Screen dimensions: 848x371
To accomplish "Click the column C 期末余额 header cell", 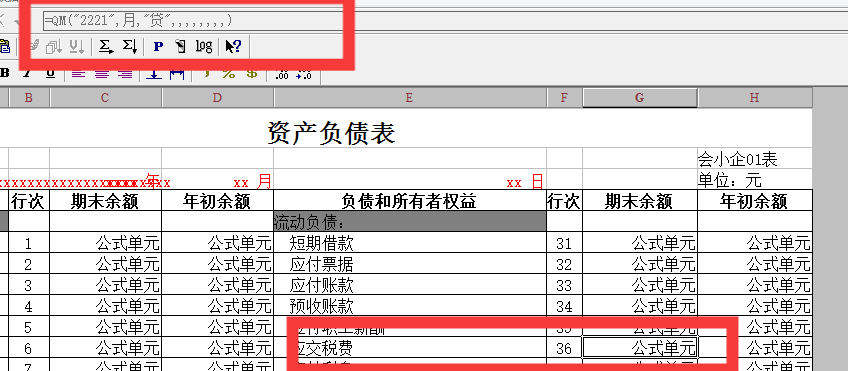I will pos(105,201).
